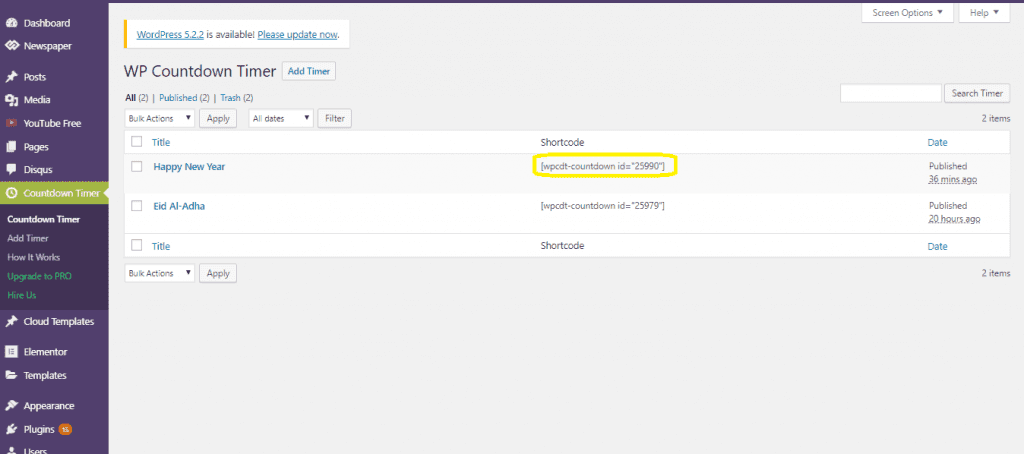This screenshot has height=454, width=1024.
Task: Sort by Date column header
Action: [937, 142]
